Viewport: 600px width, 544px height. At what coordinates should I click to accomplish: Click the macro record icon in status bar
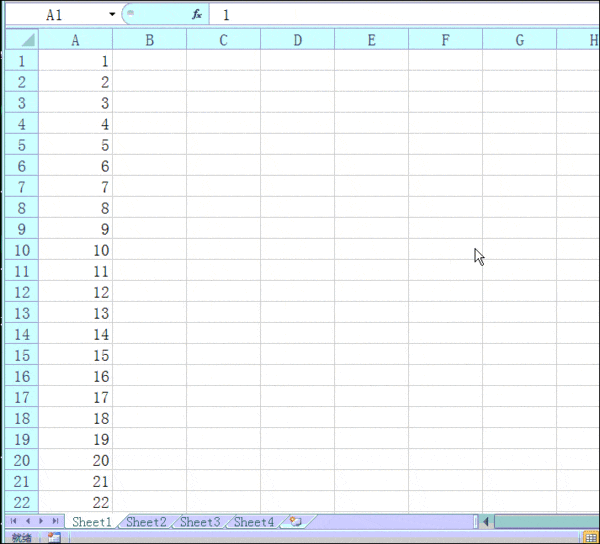pos(54,537)
